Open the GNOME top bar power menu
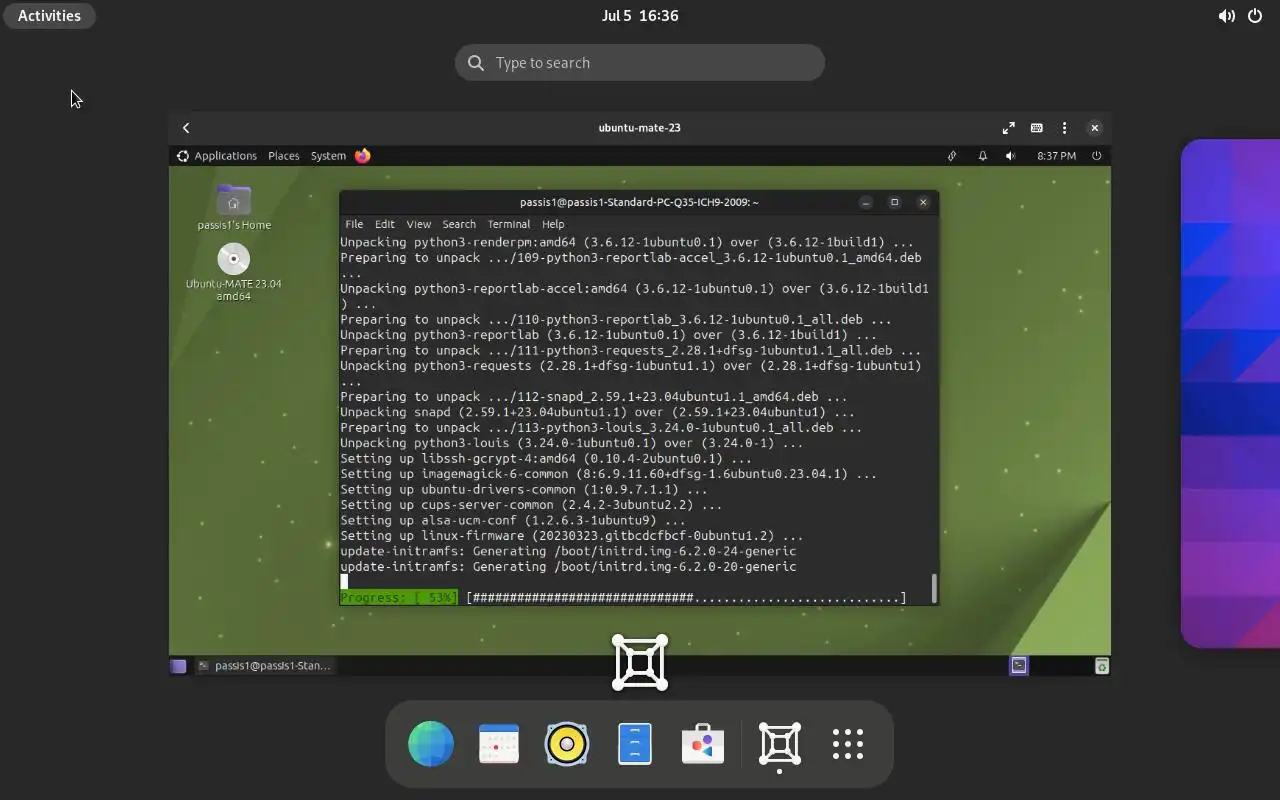Image resolution: width=1280 pixels, height=800 pixels. pos(1255,16)
